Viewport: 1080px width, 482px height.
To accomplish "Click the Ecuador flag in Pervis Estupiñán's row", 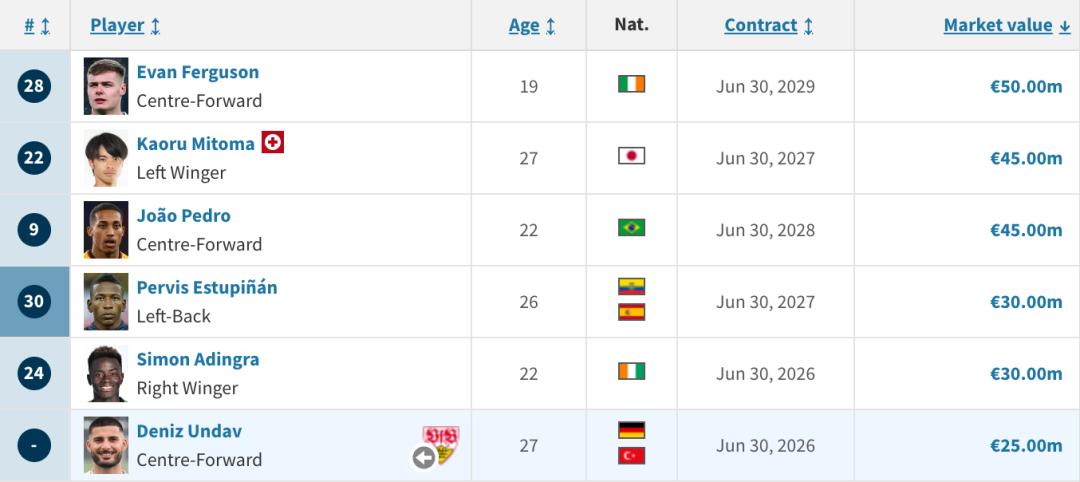I will [x=631, y=287].
